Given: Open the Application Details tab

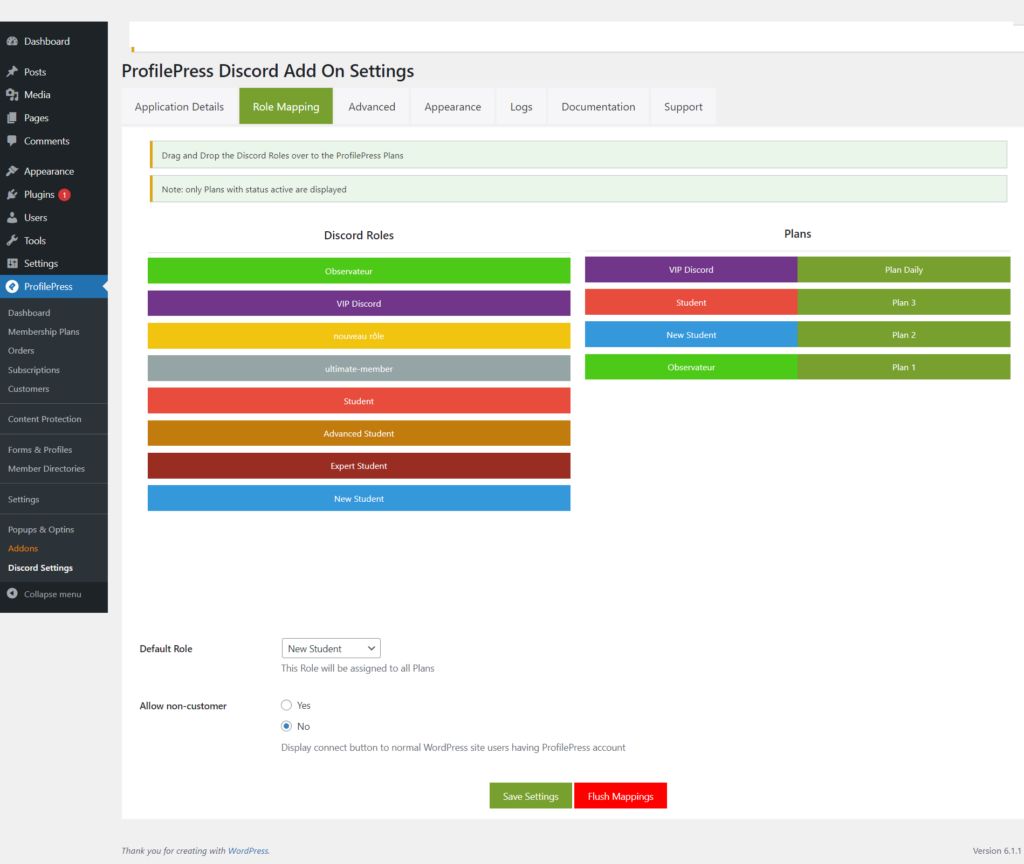Looking at the screenshot, I should [179, 106].
